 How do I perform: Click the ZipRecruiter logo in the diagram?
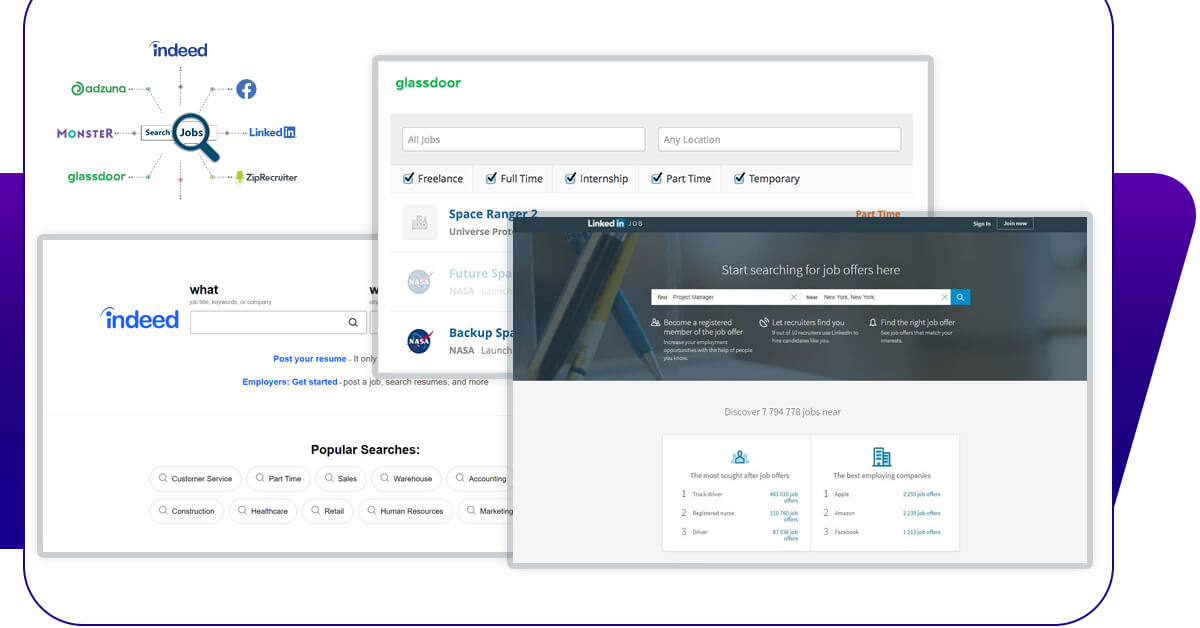pyautogui.click(x=266, y=177)
